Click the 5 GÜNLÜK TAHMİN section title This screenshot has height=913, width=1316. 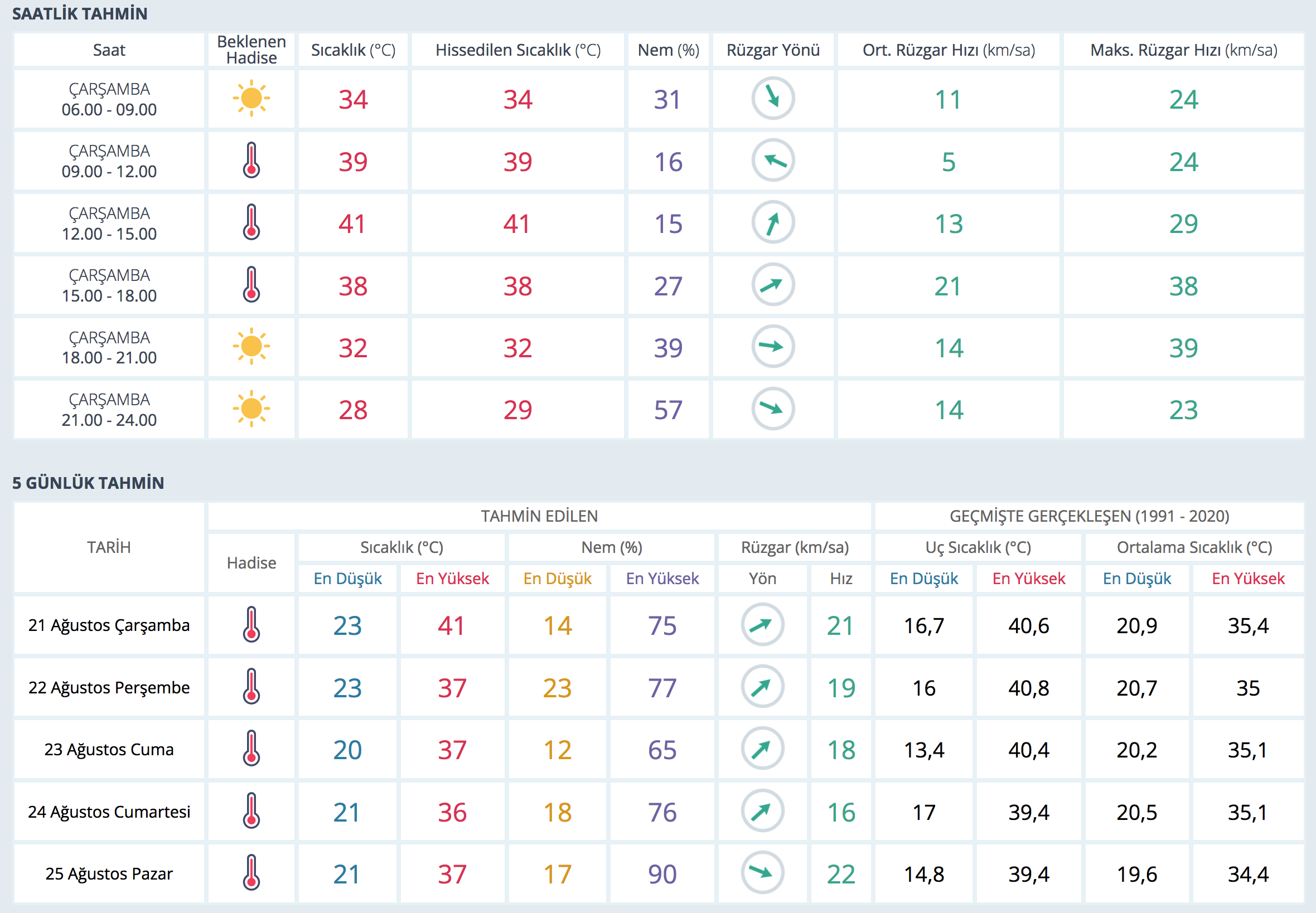[88, 483]
